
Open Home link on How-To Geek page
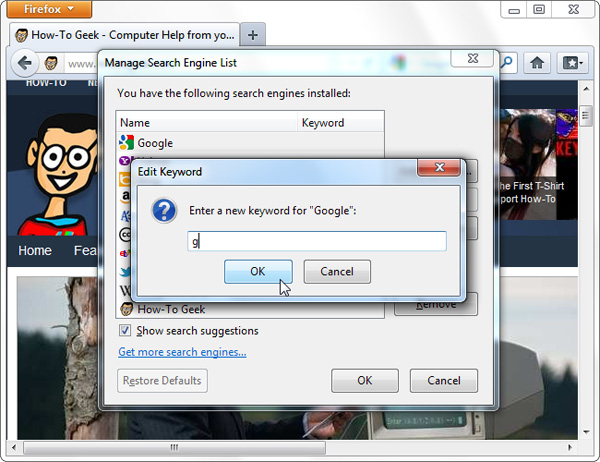(x=35, y=250)
